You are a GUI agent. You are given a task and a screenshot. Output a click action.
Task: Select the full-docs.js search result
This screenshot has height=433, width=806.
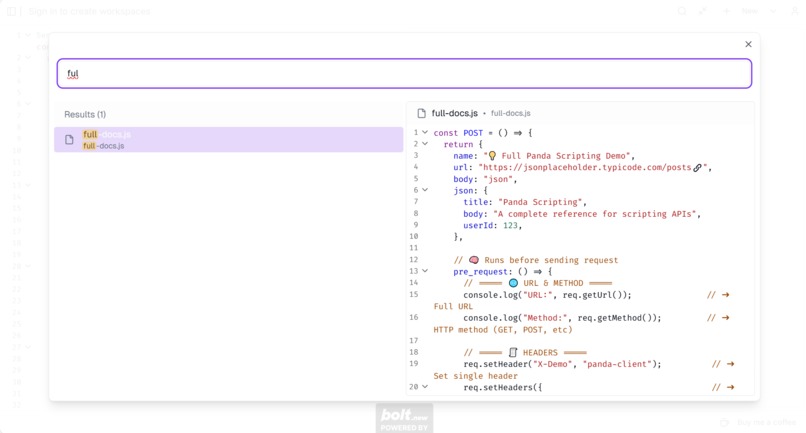tap(228, 139)
